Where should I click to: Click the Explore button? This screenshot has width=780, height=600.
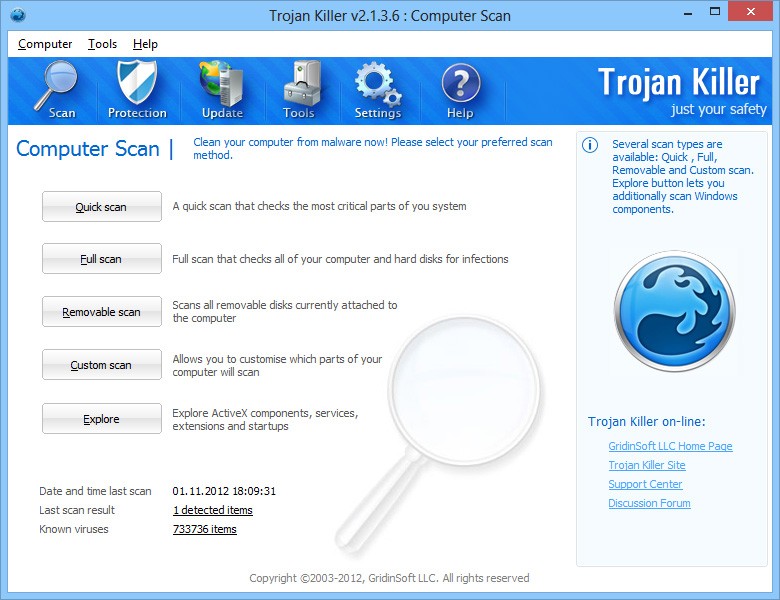pos(101,418)
